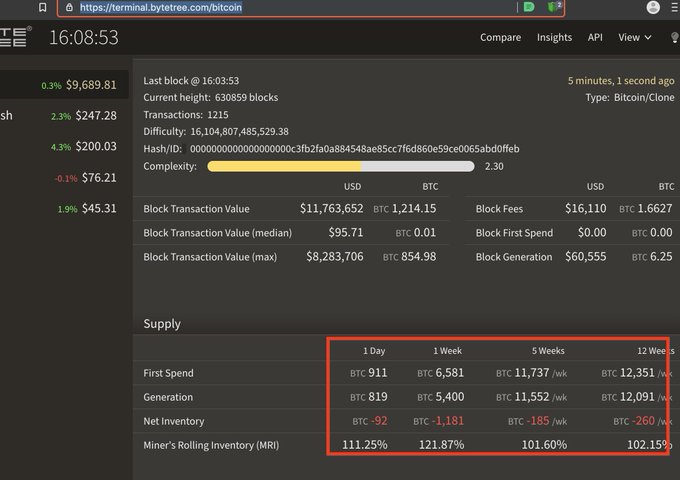This screenshot has width=680, height=480.
Task: Select the $76.21 asset row
Action: coord(64,178)
